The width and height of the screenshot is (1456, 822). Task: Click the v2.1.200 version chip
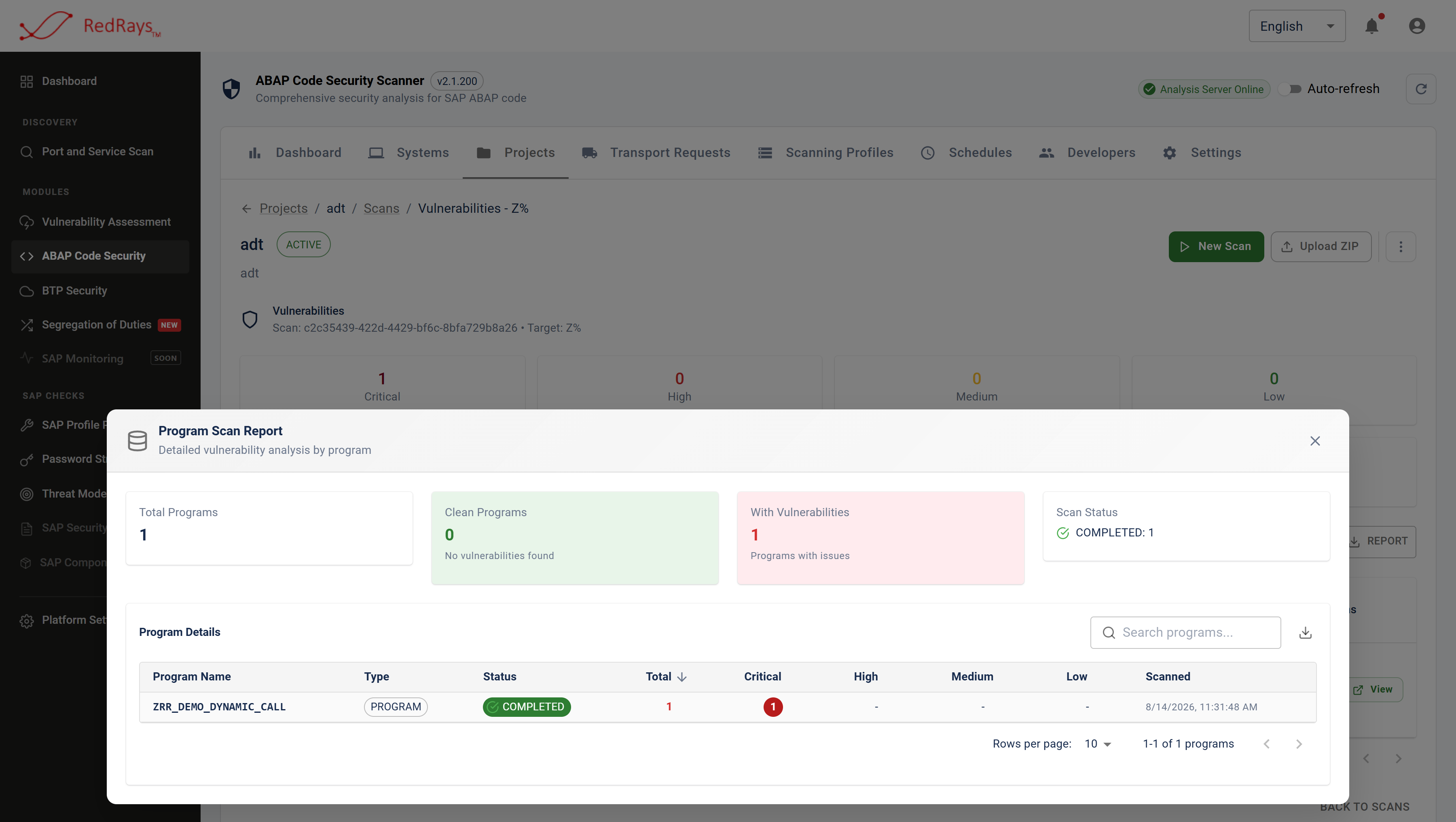point(457,81)
